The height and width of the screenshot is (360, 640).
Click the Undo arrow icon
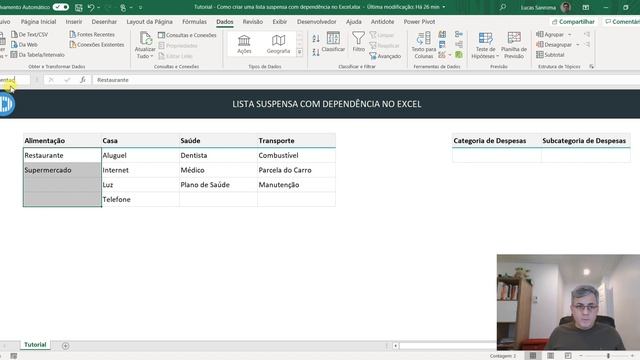[x=91, y=7]
